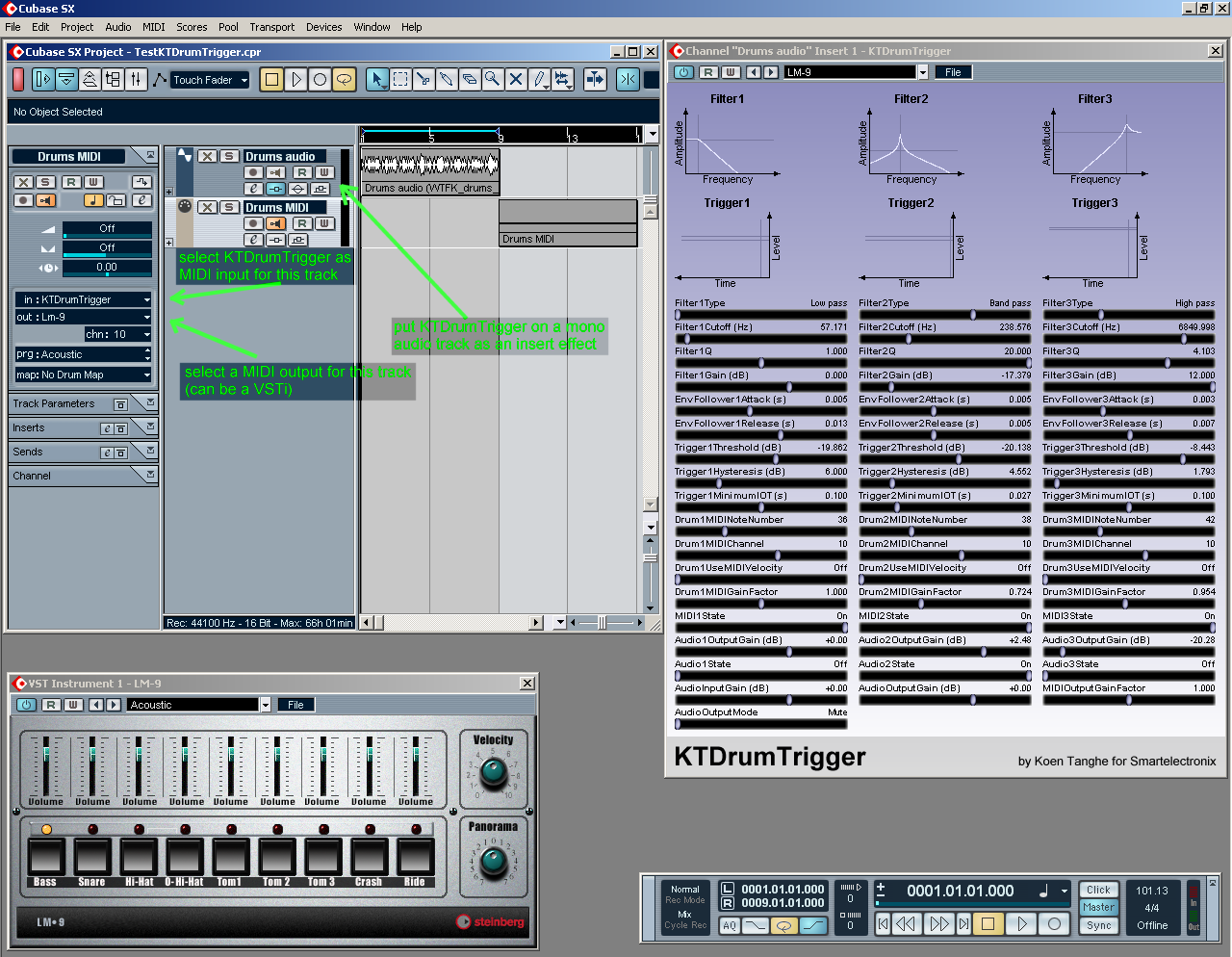Click Record in the transport panel
1232x957 pixels.
point(1054,924)
